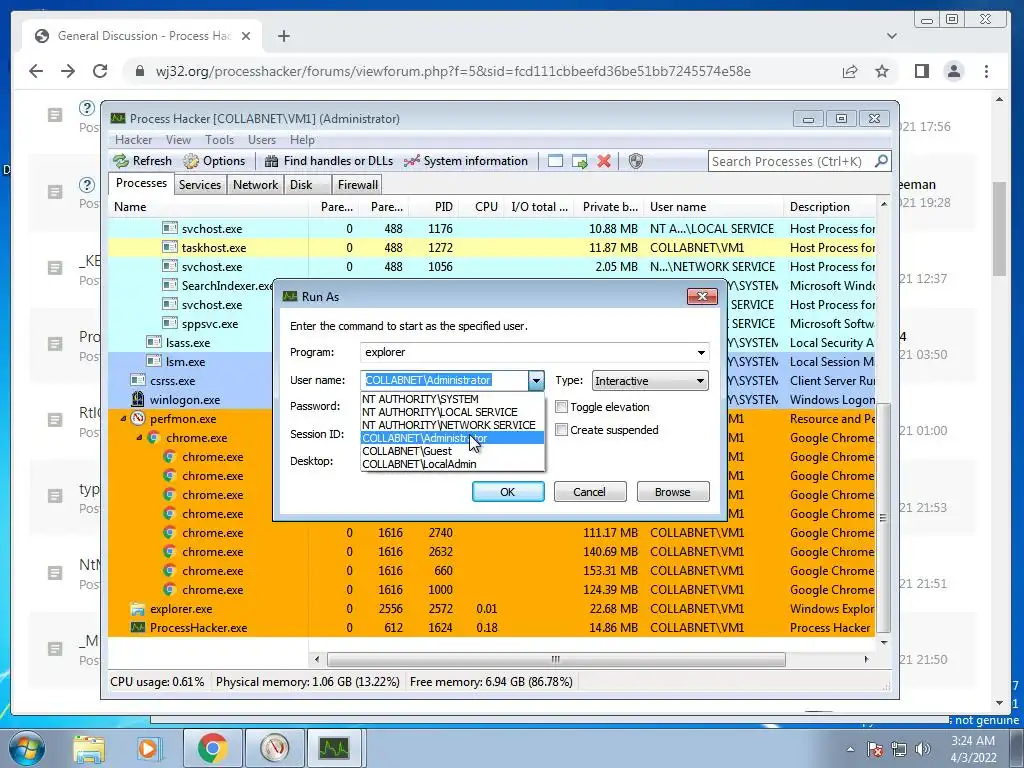Click Browse in Run As dialog
The height and width of the screenshot is (768, 1024).
(673, 492)
